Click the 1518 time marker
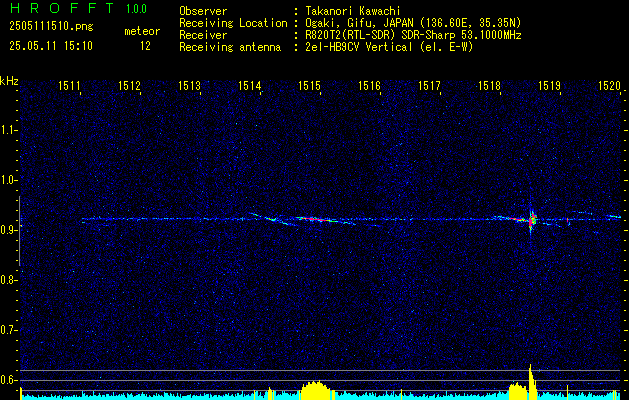 pyautogui.click(x=489, y=85)
